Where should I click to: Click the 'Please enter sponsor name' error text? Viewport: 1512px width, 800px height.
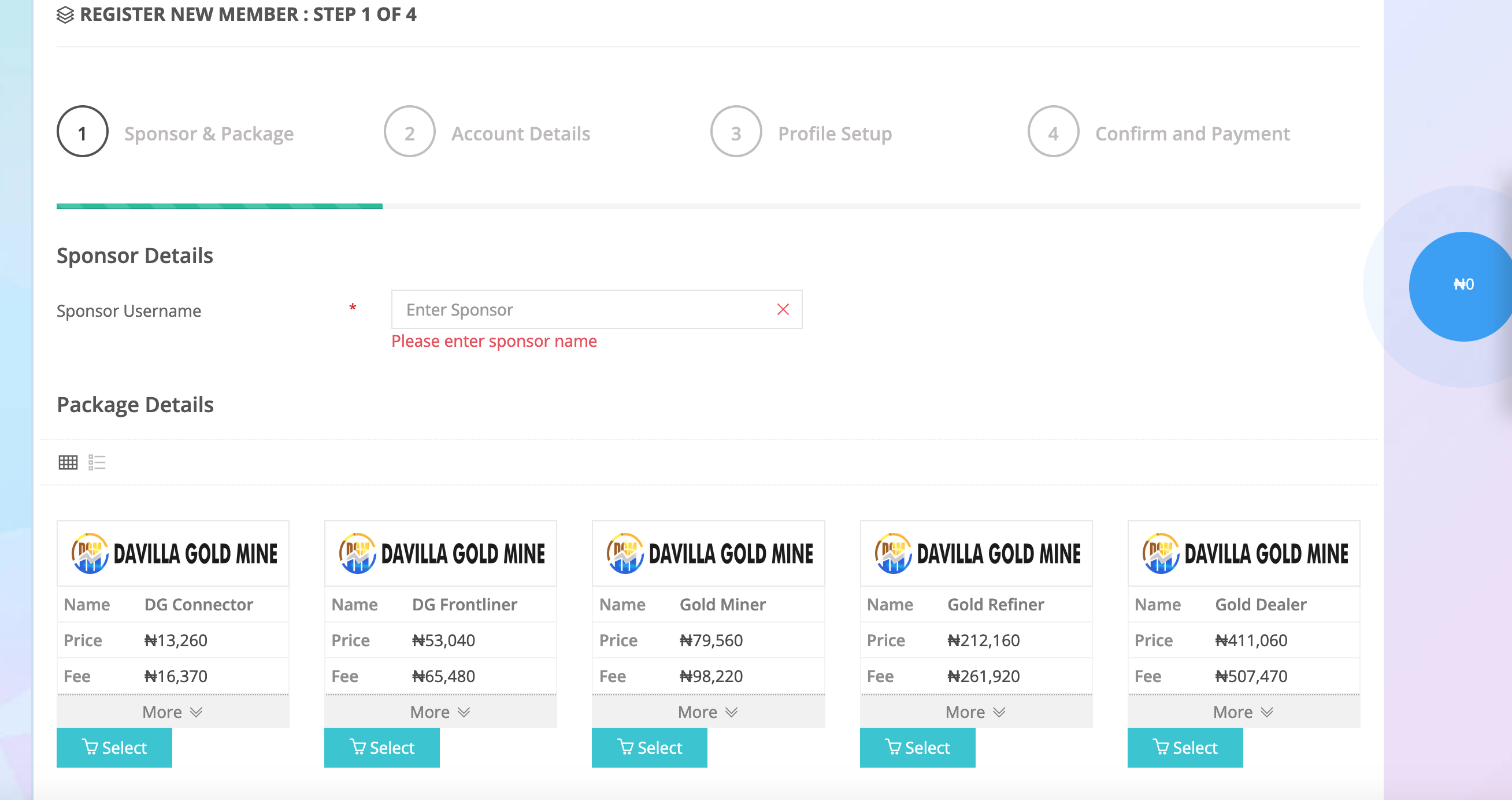click(x=494, y=341)
